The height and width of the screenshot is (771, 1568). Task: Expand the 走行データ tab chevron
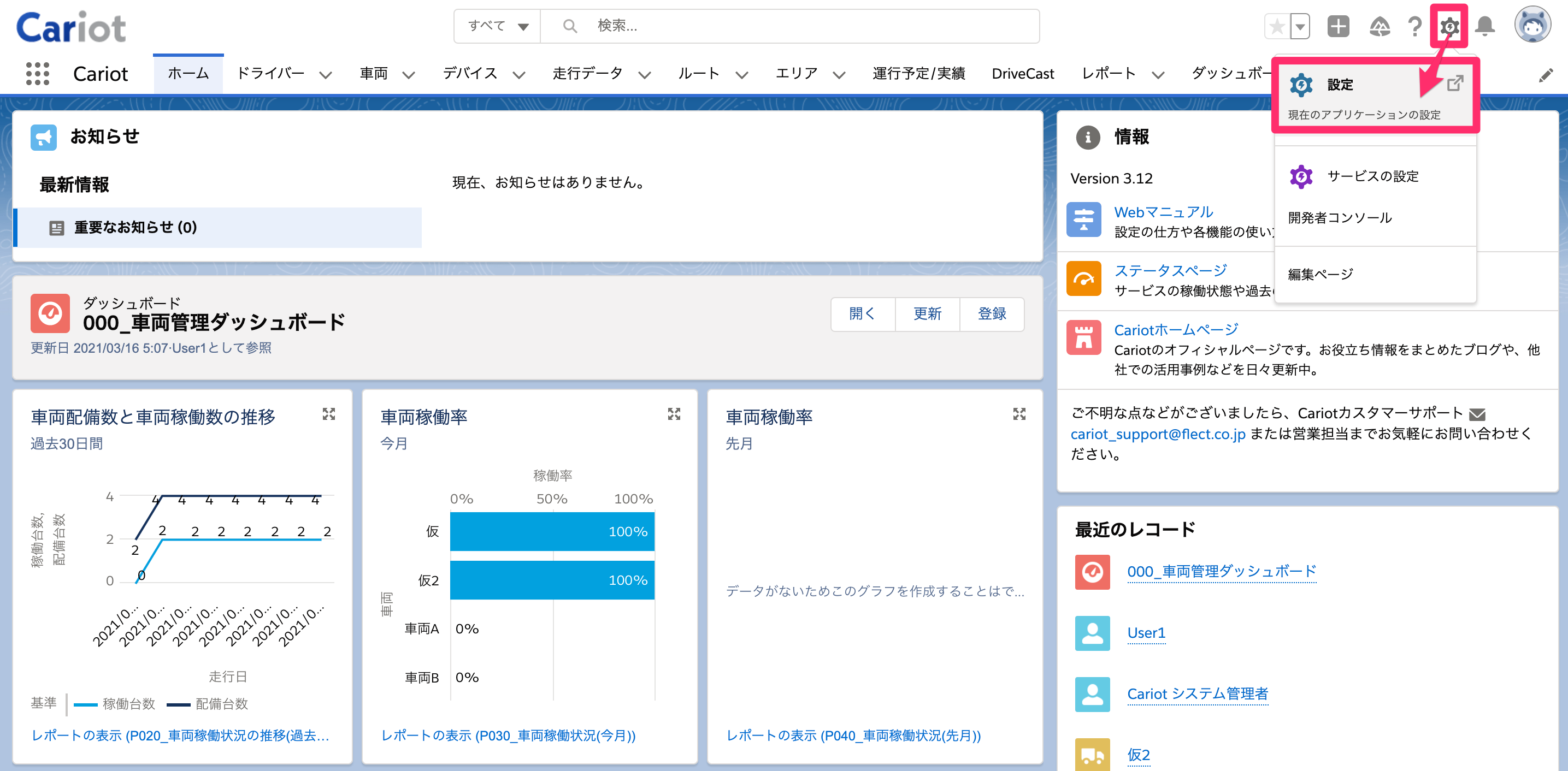pos(645,75)
